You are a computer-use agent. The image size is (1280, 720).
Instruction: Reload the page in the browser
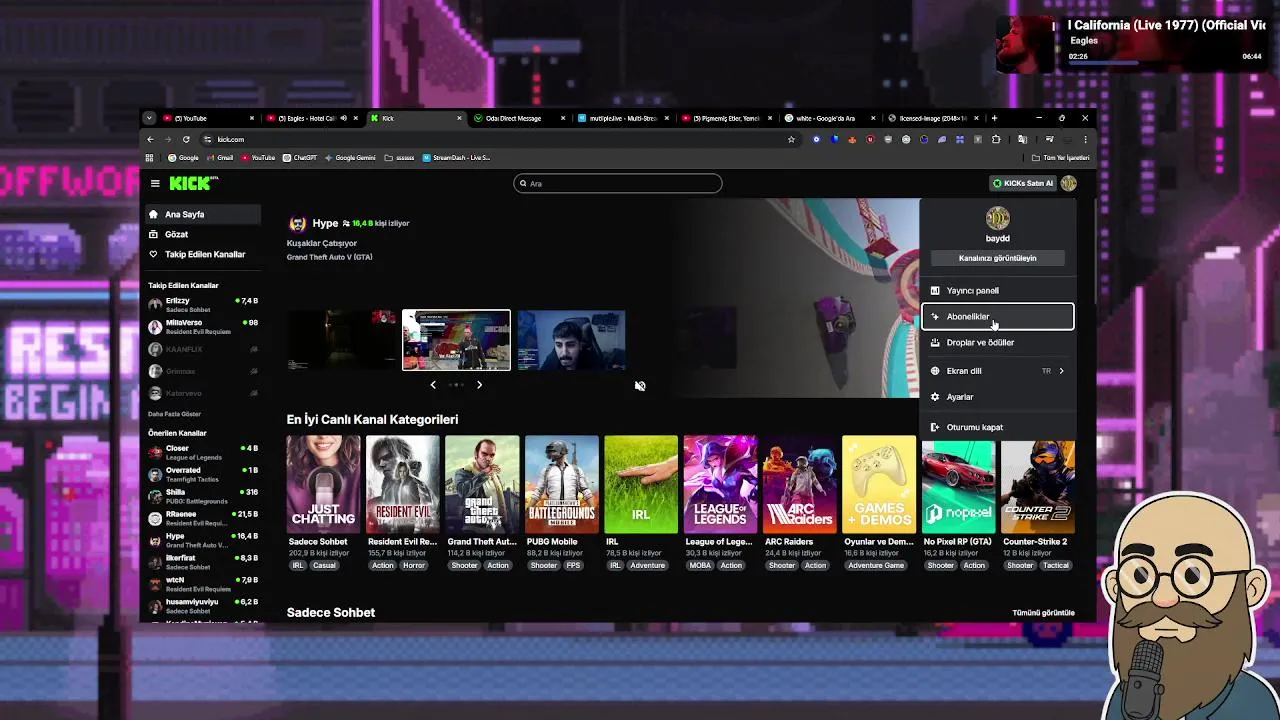(186, 139)
